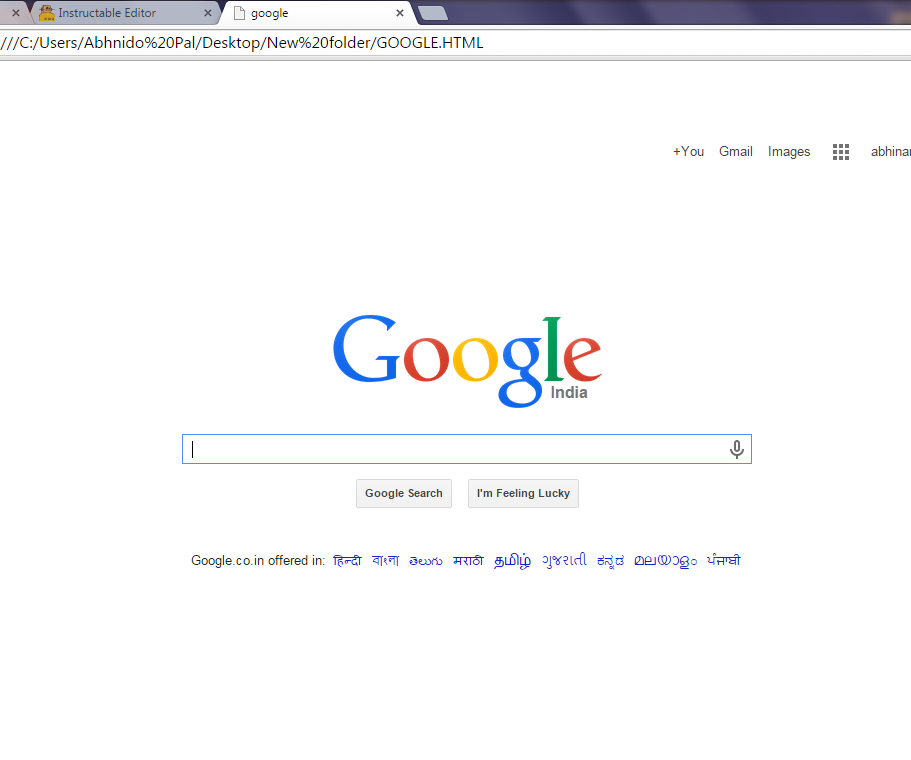Close the Instructable Editor tab
The image size is (911, 760).
click(207, 13)
